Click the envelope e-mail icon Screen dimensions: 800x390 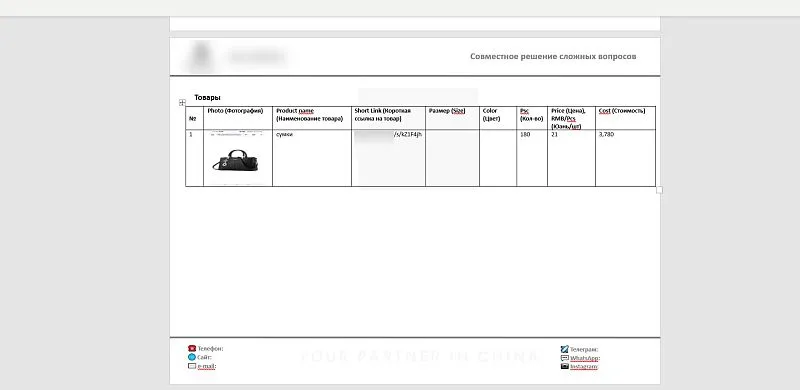point(192,366)
